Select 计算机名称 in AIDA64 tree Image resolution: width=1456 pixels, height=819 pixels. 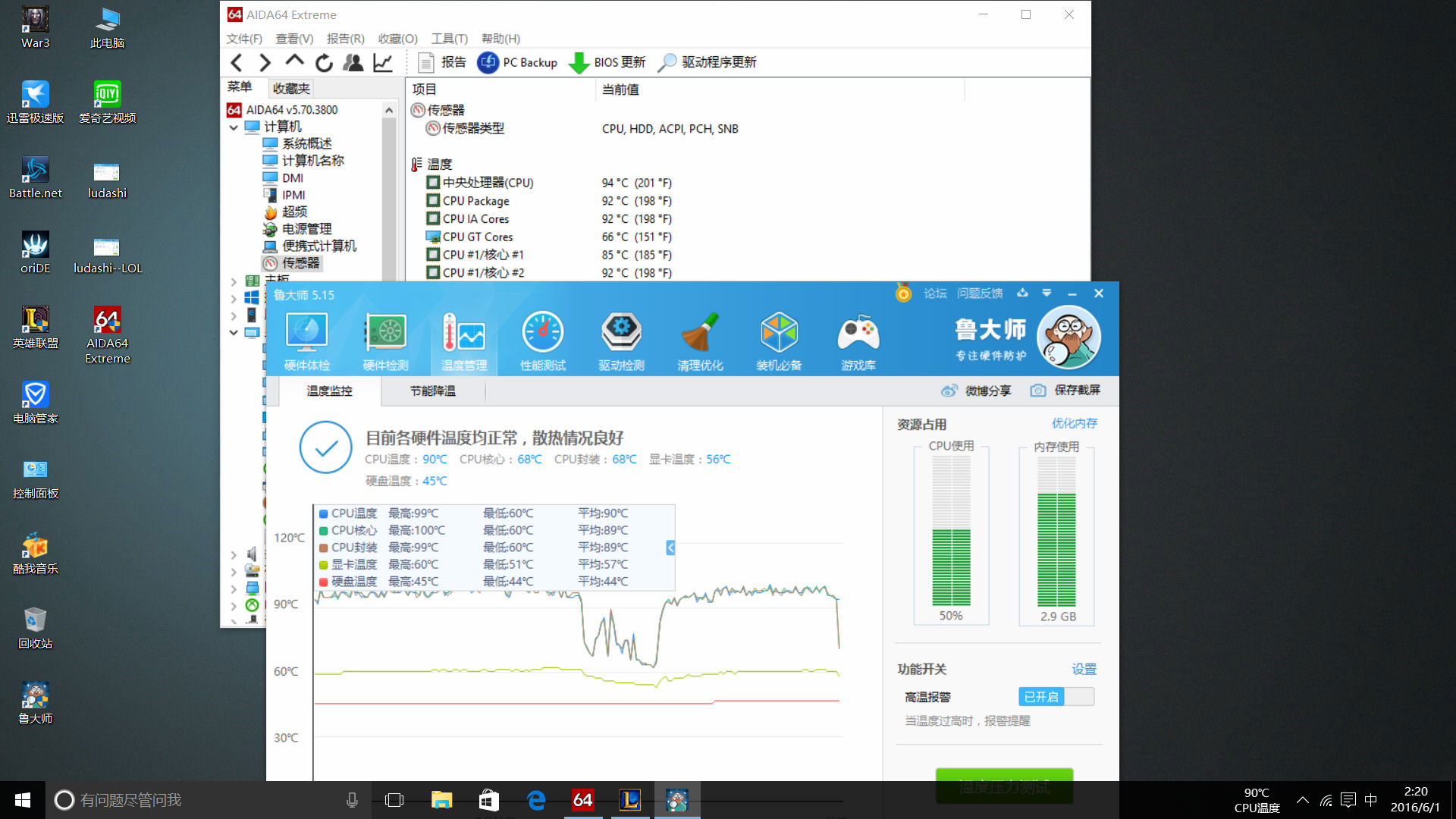(x=303, y=161)
